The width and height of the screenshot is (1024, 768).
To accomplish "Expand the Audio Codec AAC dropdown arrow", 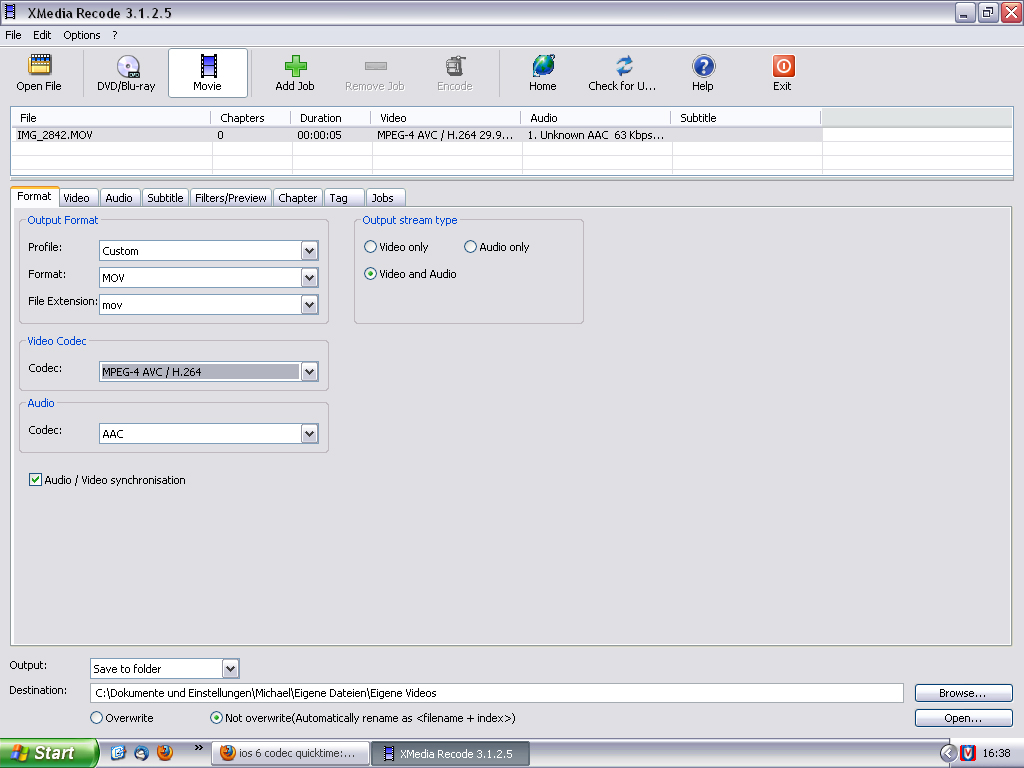I will click(x=310, y=434).
